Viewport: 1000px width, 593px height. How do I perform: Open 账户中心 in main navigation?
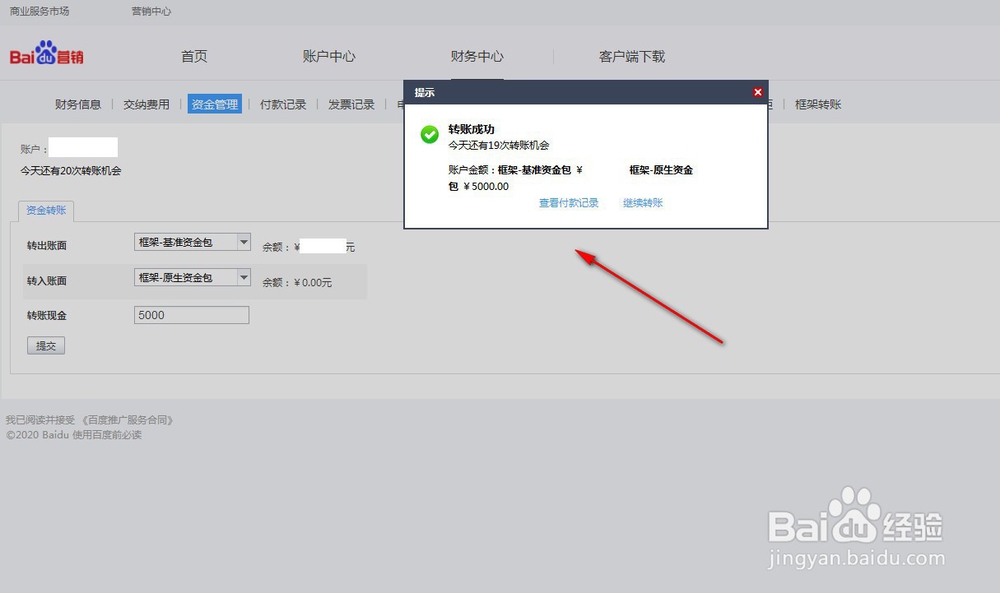tap(328, 56)
